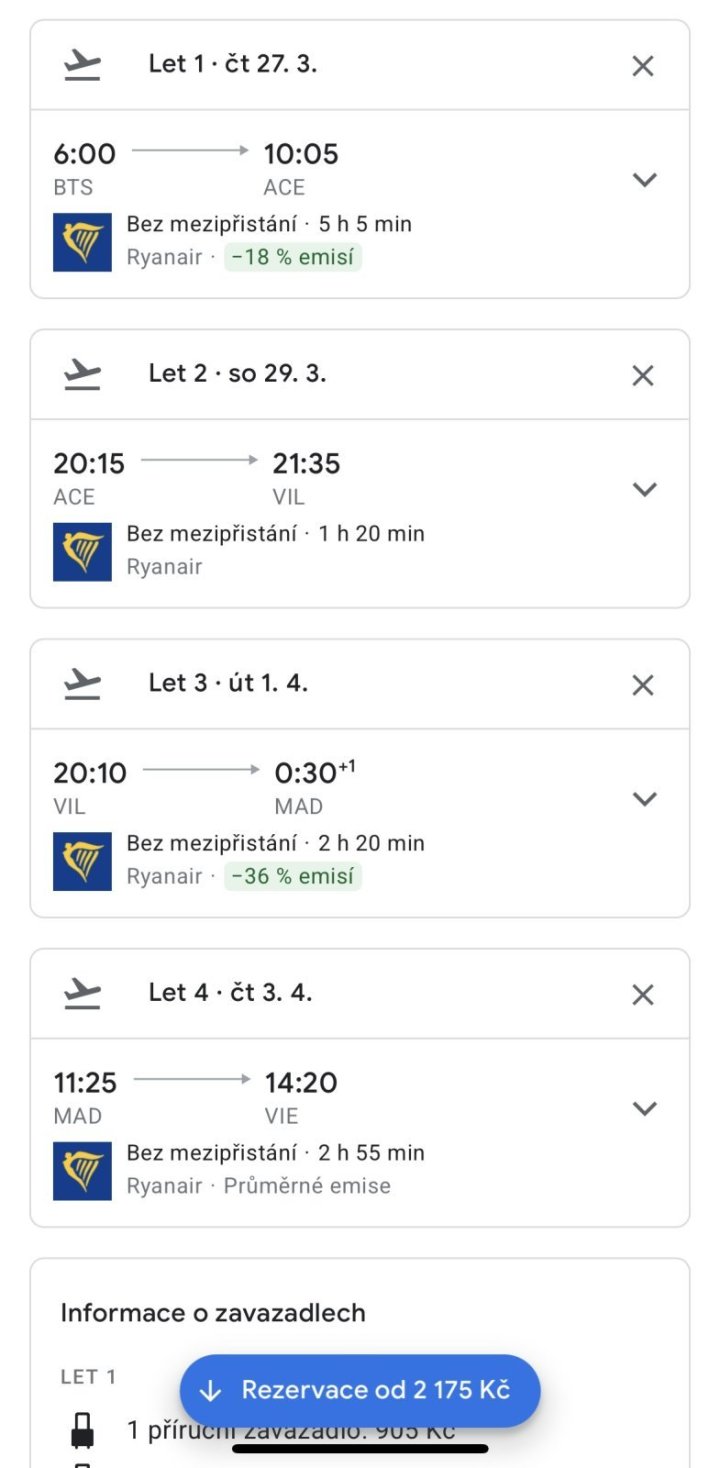Expand VIL to MAD flight details
720x1468 pixels.
pyautogui.click(x=645, y=799)
